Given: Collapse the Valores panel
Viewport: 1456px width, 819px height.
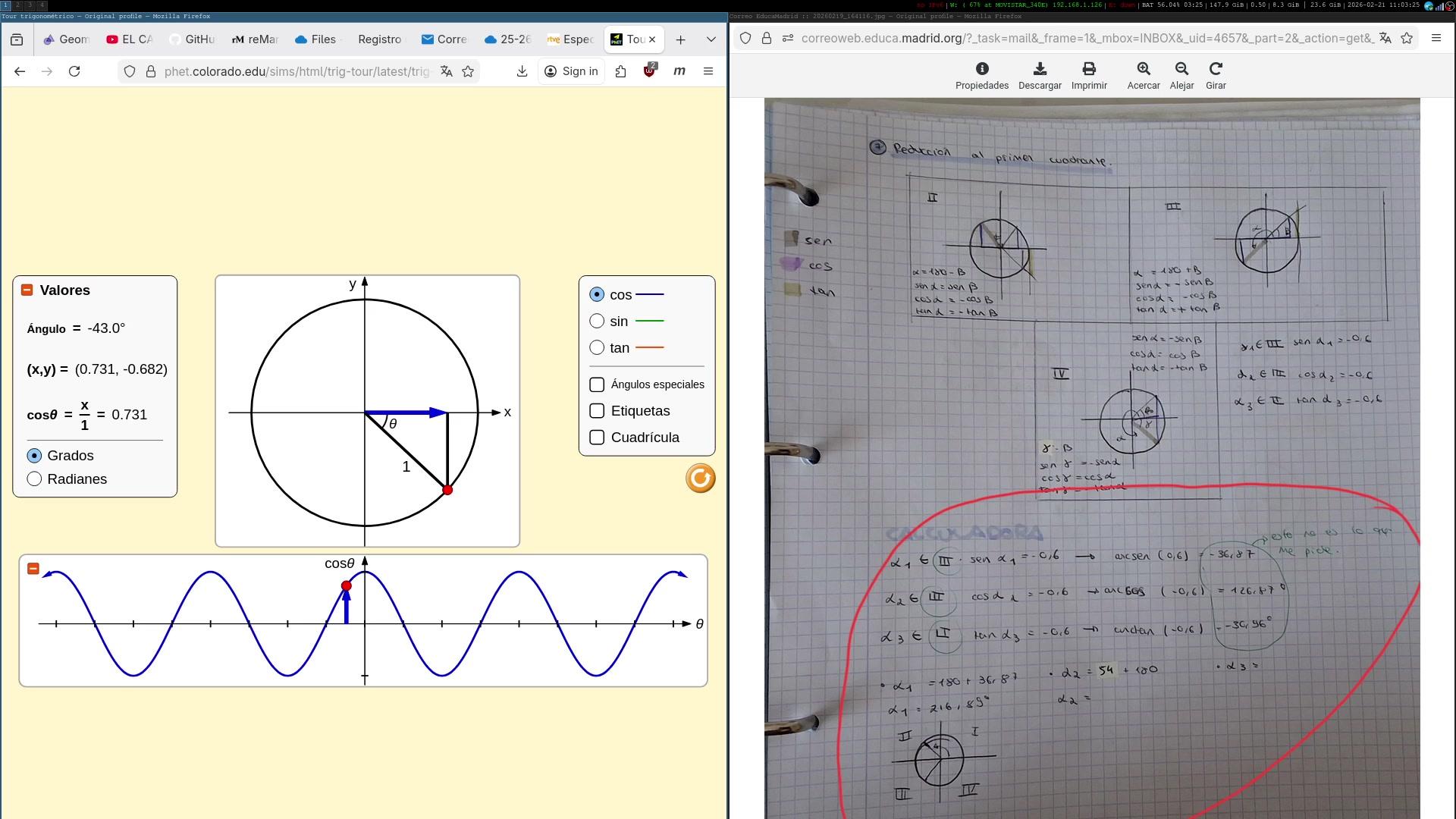Looking at the screenshot, I should [27, 290].
